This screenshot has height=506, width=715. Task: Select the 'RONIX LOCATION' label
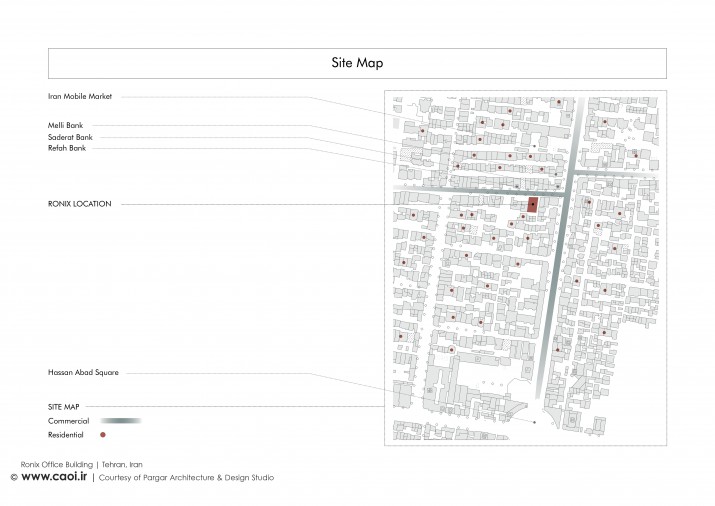click(x=79, y=204)
